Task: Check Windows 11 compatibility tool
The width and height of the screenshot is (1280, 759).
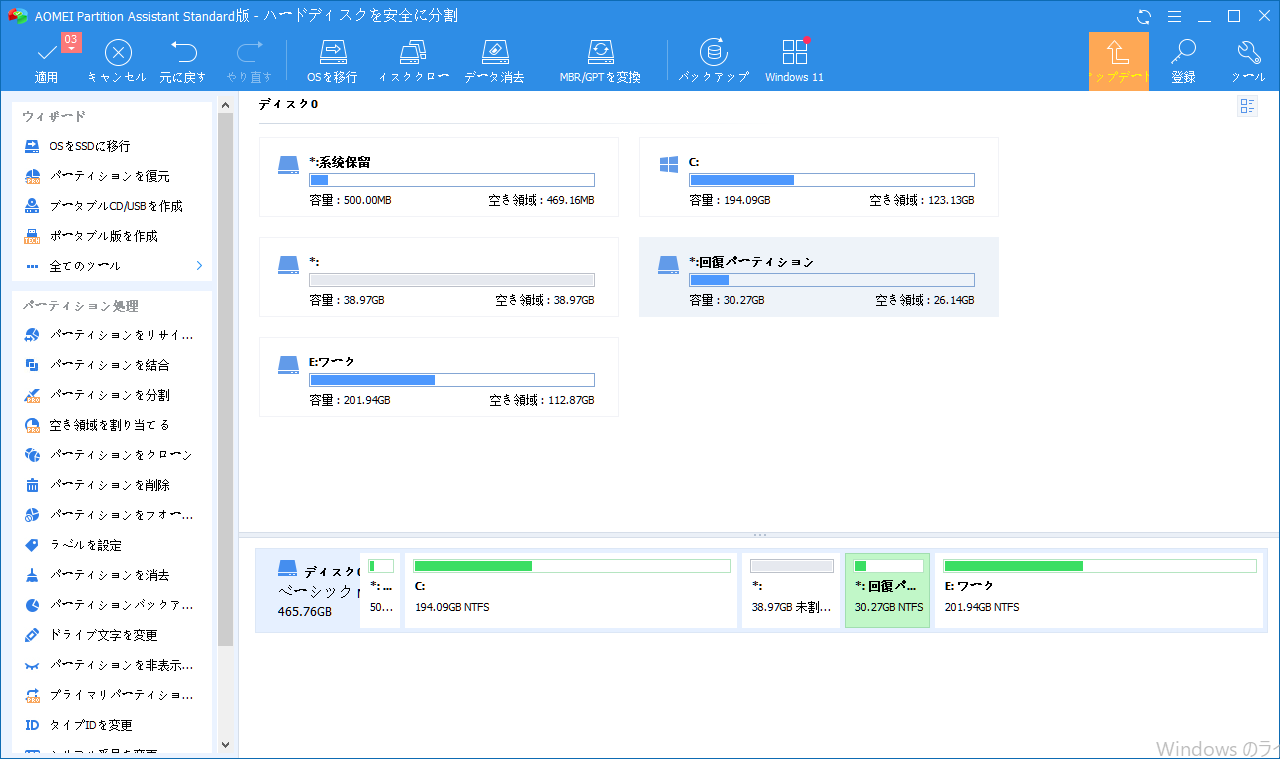Action: pos(794,62)
